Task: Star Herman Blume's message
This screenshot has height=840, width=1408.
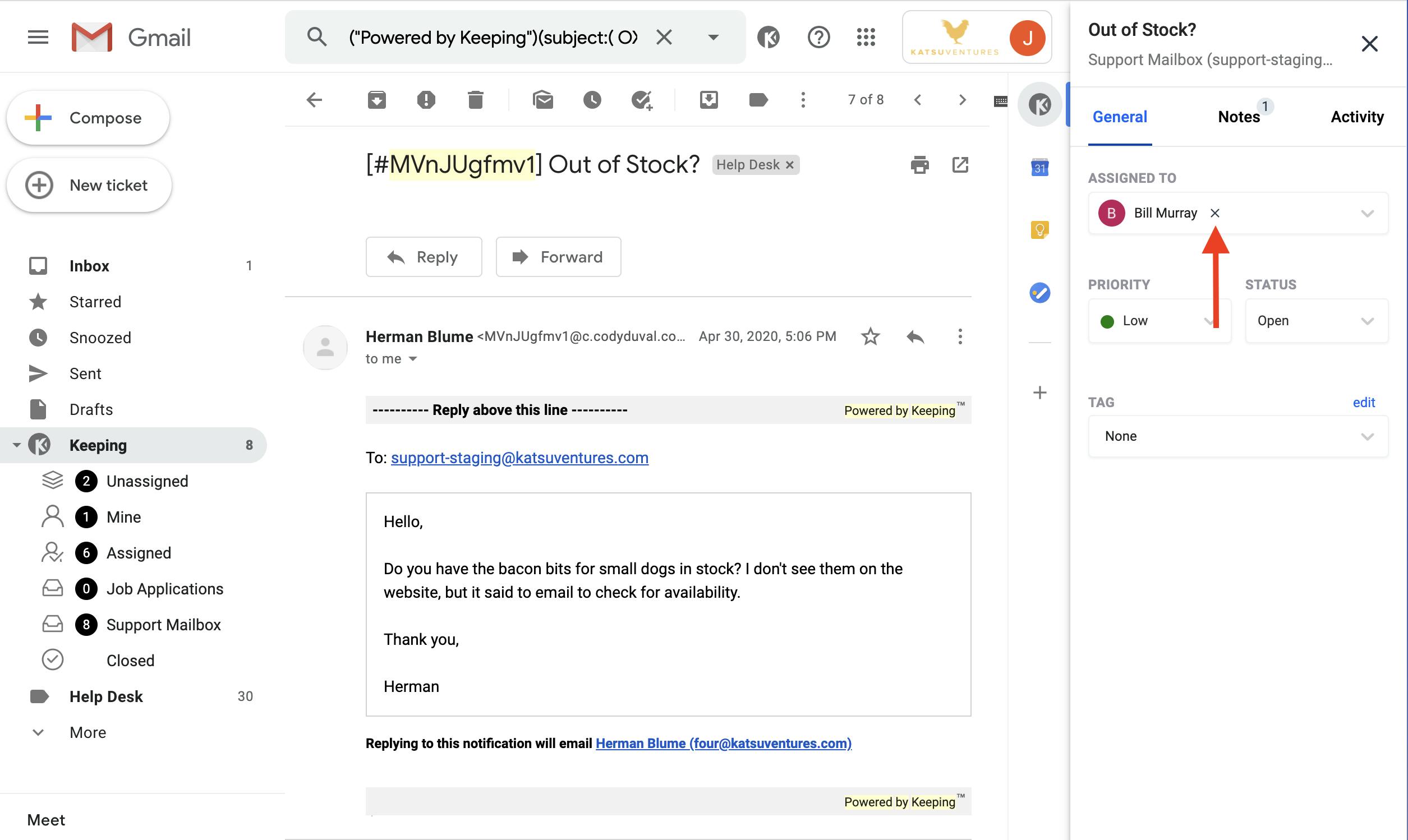Action: [870, 337]
